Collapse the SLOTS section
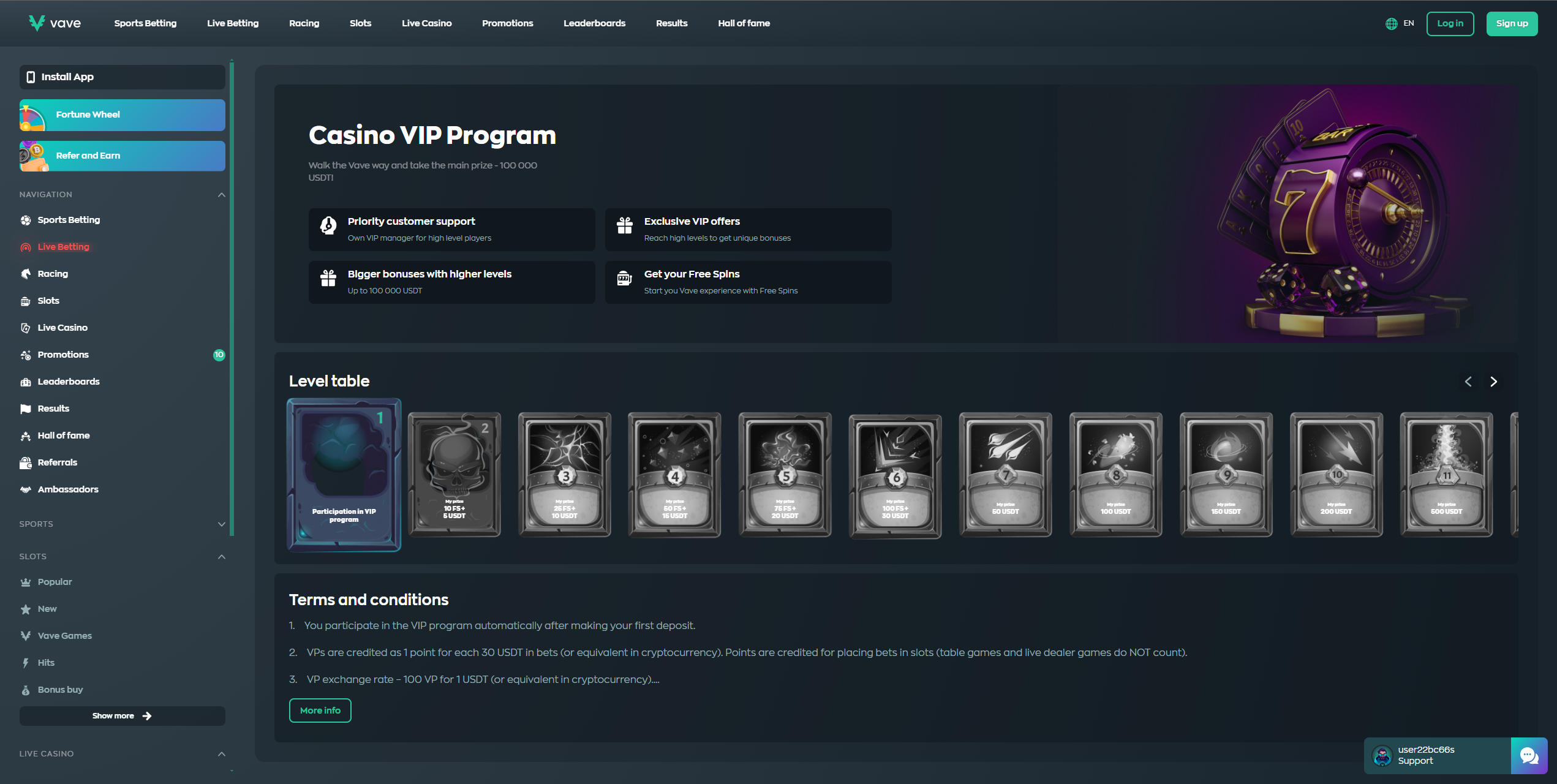 (x=222, y=557)
